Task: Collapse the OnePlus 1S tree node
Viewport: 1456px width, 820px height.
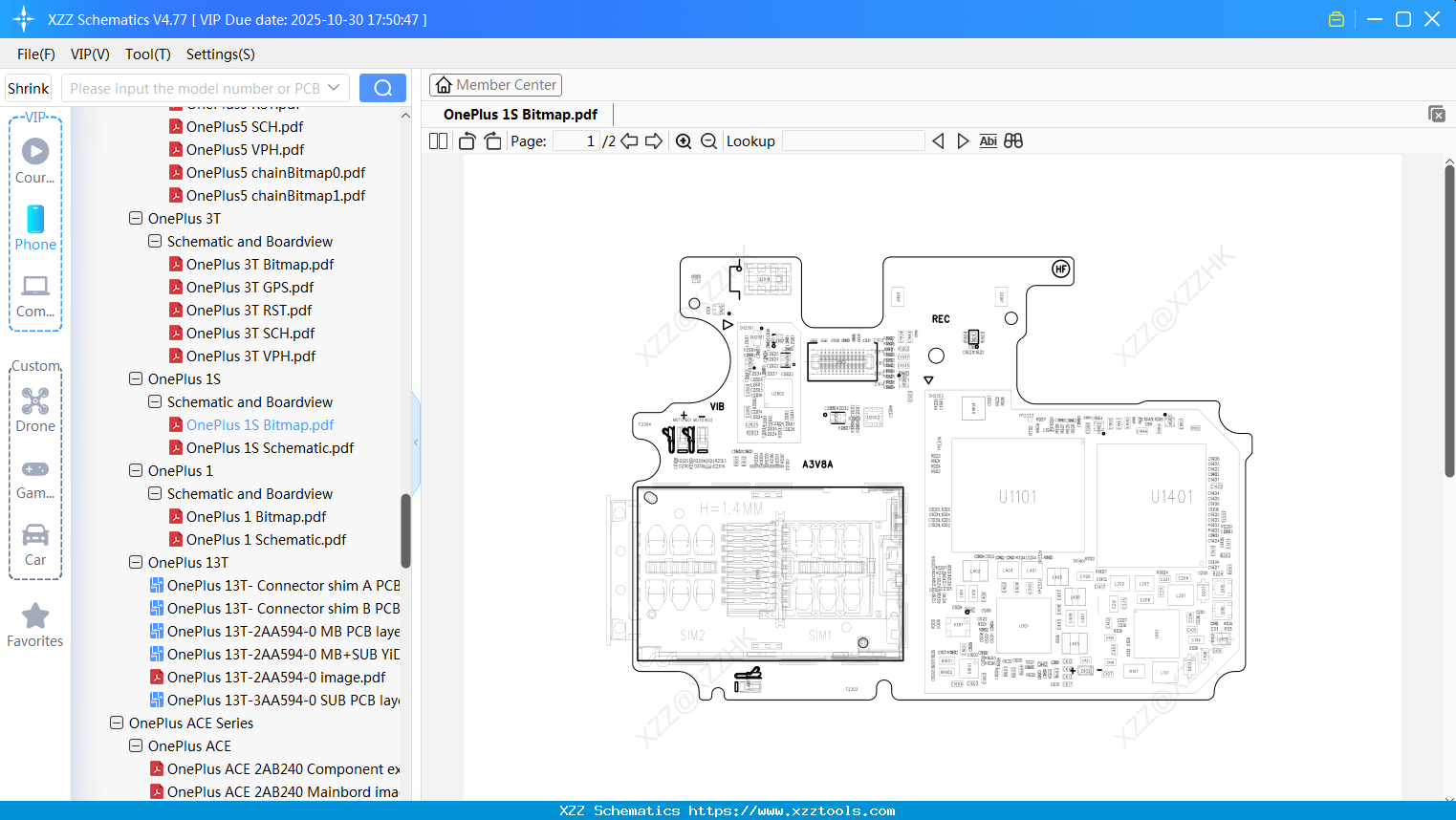Action: click(x=136, y=378)
